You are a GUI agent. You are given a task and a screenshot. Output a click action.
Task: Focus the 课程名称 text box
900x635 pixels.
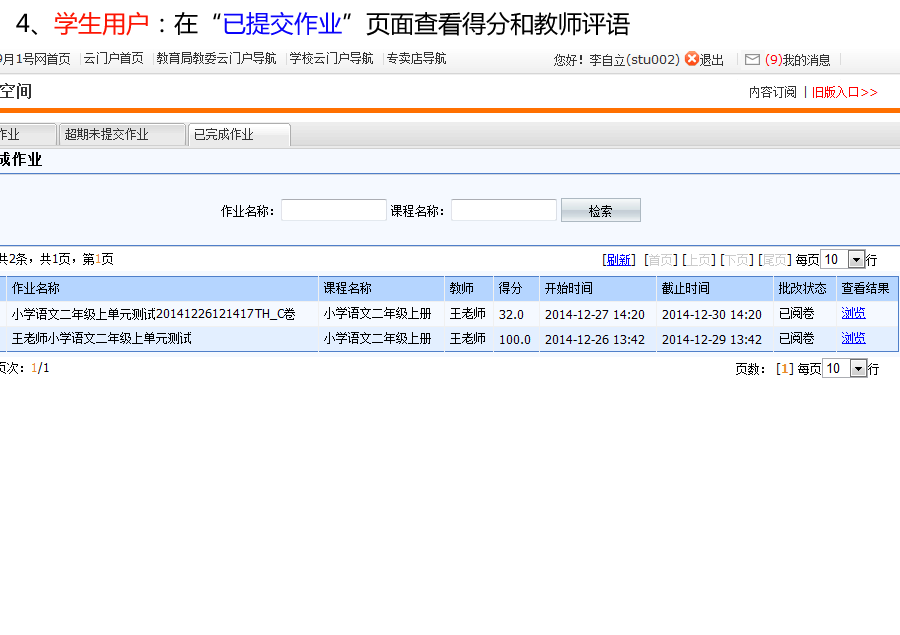(x=503, y=211)
